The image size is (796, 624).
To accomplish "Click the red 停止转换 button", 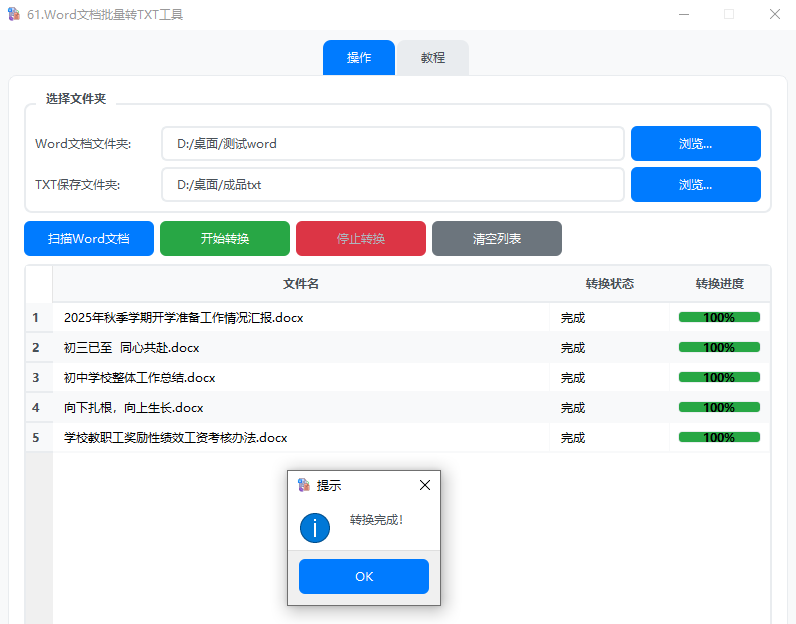I will point(361,239).
